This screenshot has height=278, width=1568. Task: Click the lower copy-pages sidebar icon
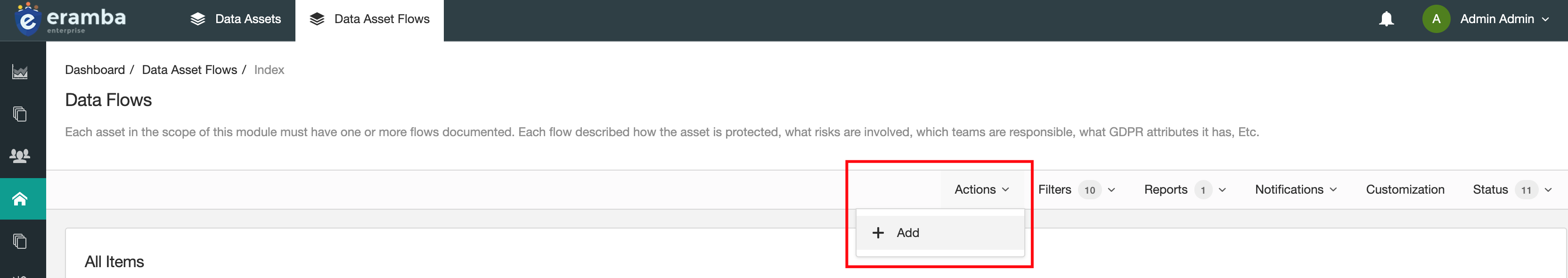pos(20,242)
